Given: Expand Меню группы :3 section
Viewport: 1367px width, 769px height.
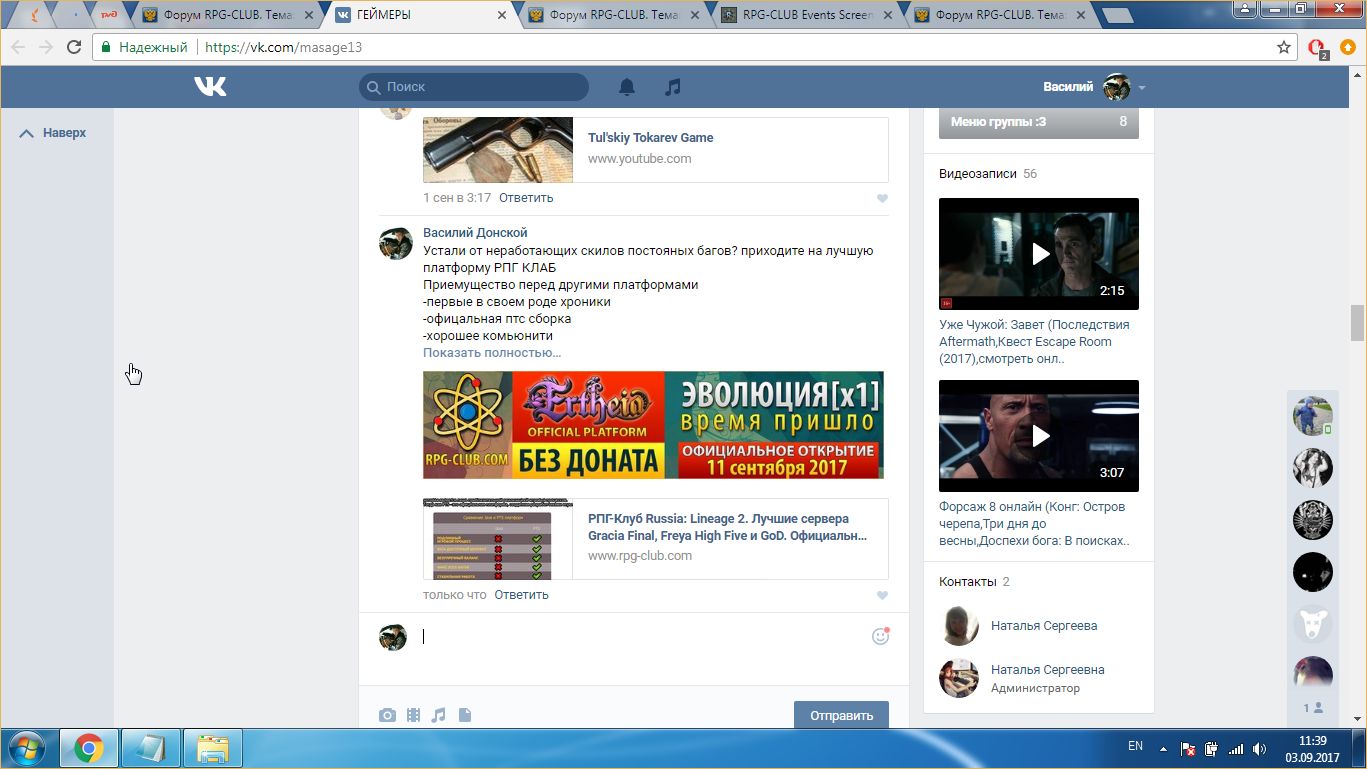Looking at the screenshot, I should point(1039,121).
